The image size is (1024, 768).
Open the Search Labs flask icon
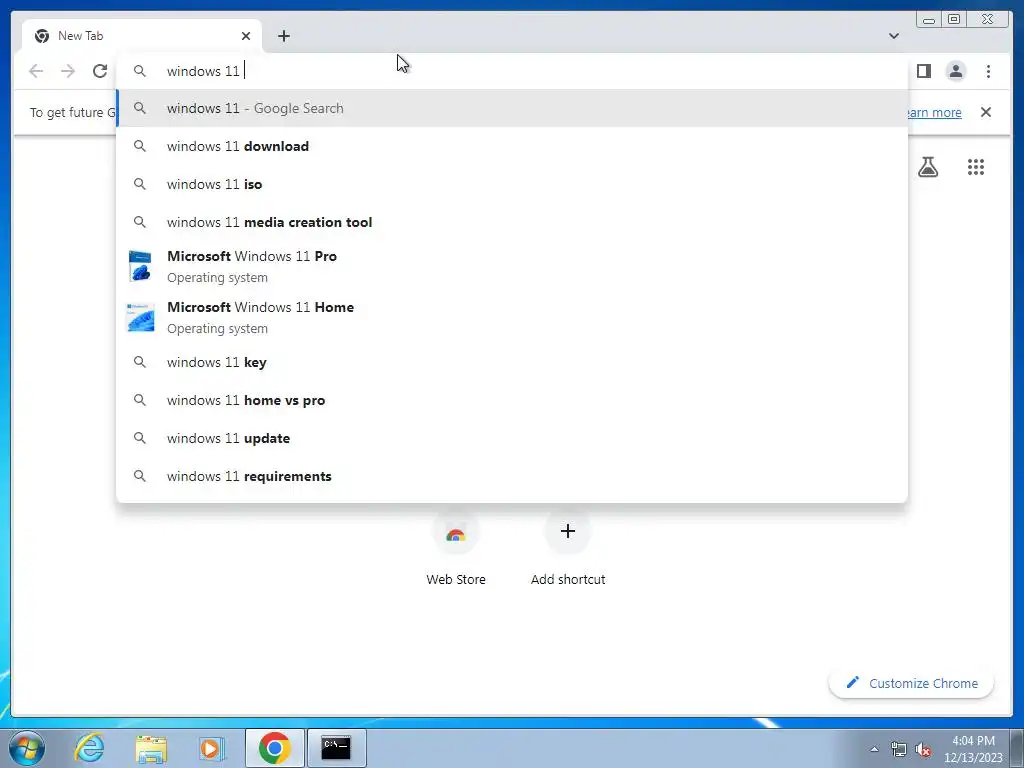click(928, 167)
